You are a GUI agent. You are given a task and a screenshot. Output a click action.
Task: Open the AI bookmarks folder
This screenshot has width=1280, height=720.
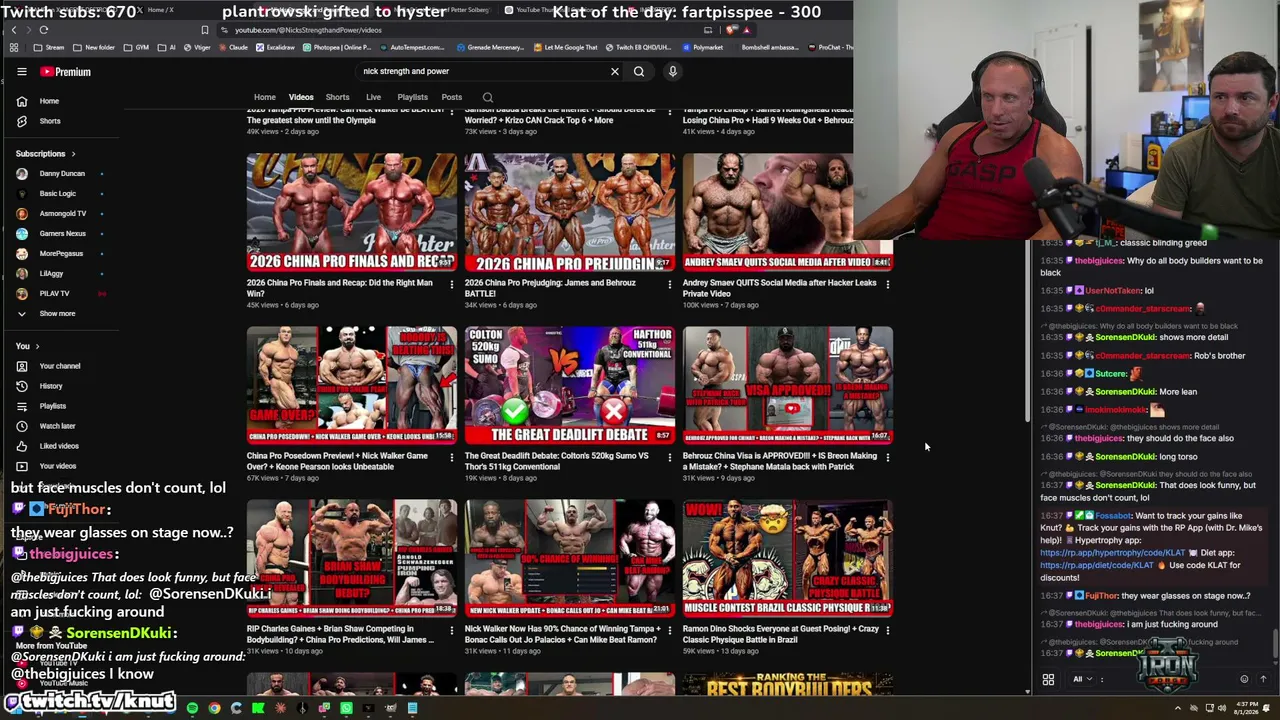point(167,47)
